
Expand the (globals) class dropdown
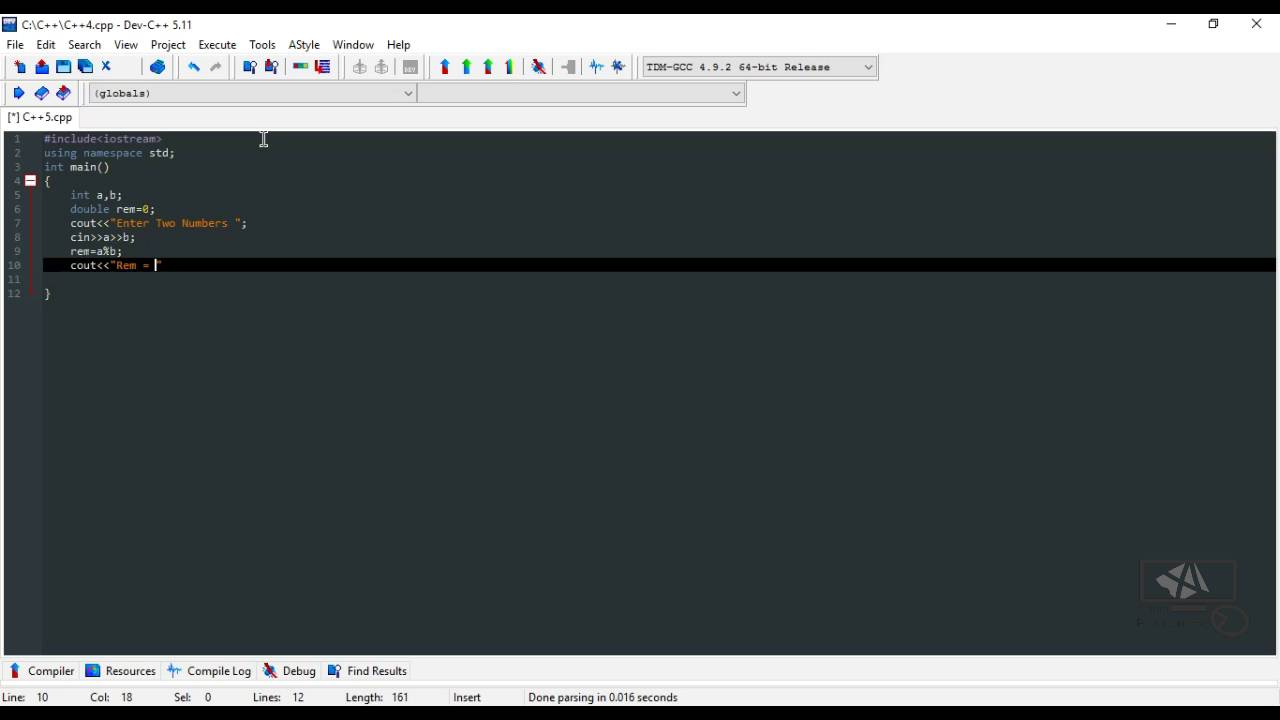point(252,93)
